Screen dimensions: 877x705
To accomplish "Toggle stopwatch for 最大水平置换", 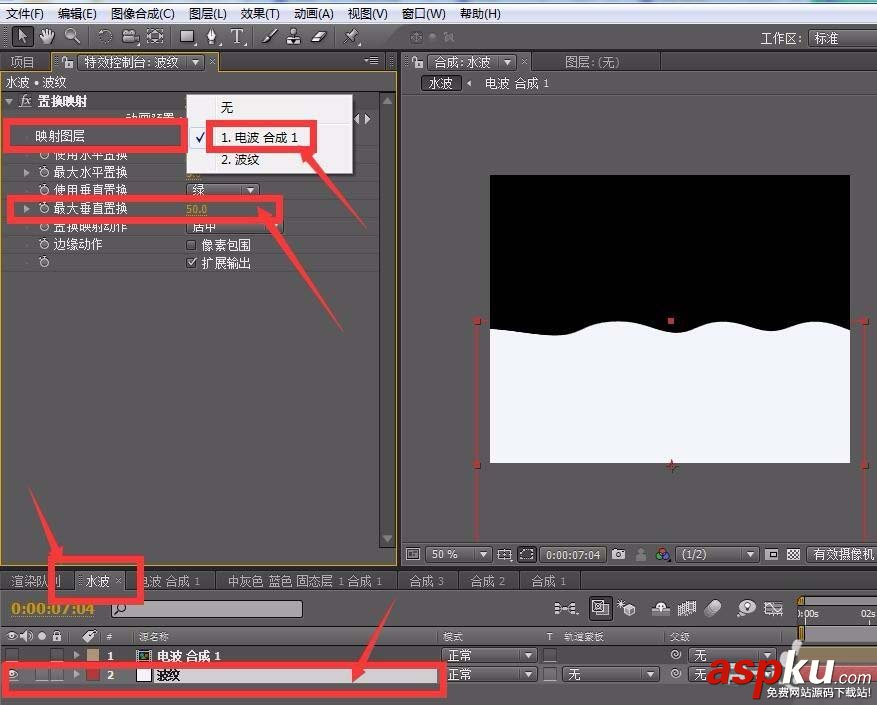I will 44,172.
